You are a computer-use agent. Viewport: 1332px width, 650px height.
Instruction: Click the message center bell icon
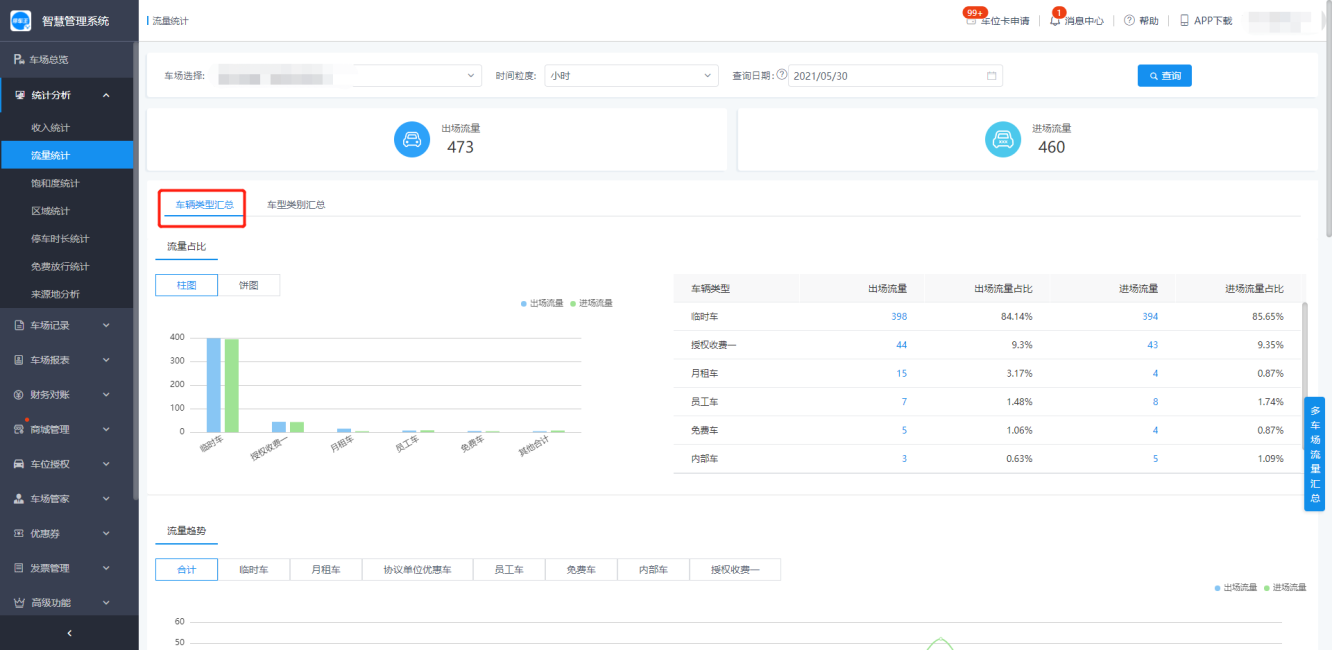pyautogui.click(x=1055, y=20)
